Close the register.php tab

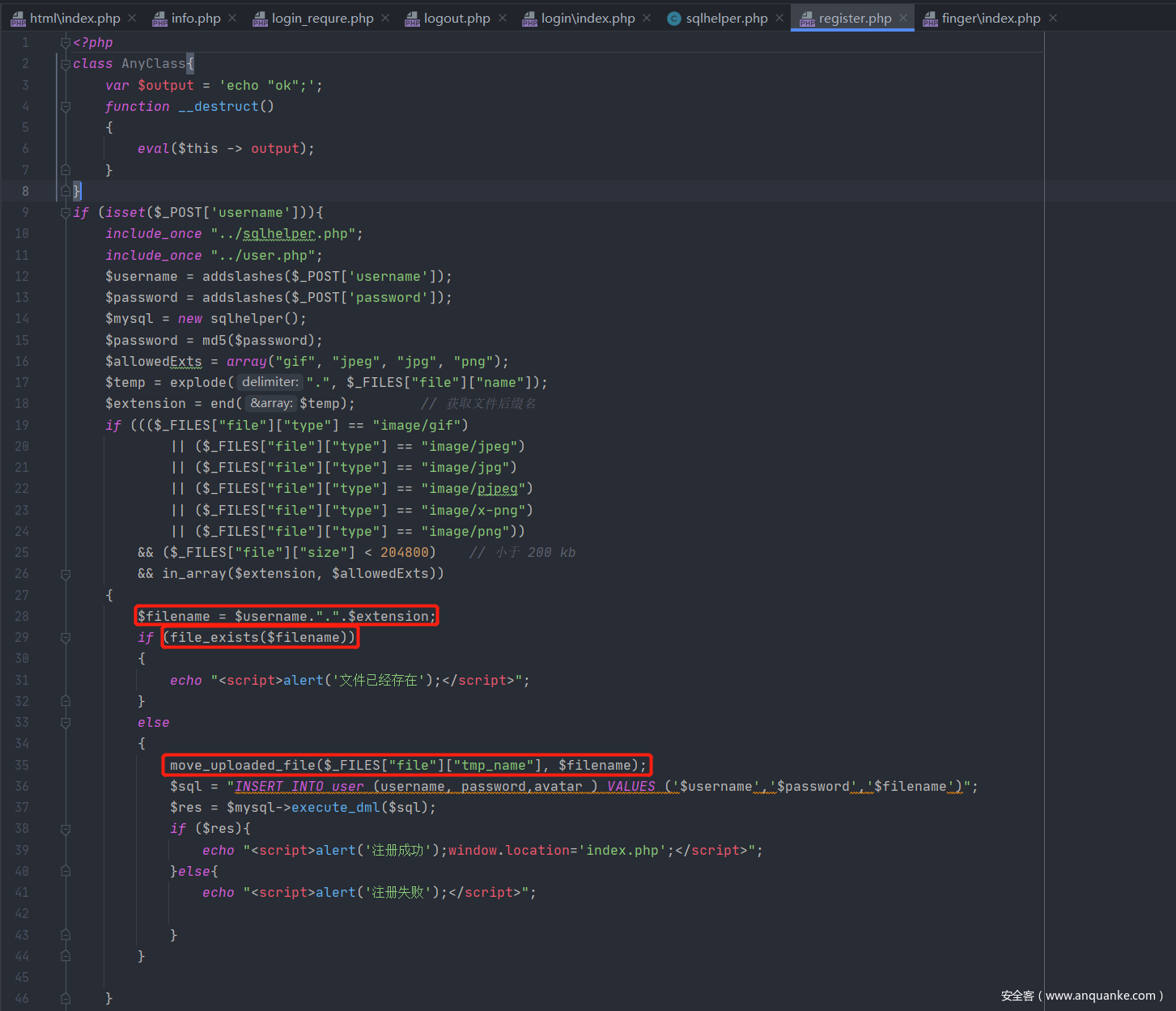(903, 18)
